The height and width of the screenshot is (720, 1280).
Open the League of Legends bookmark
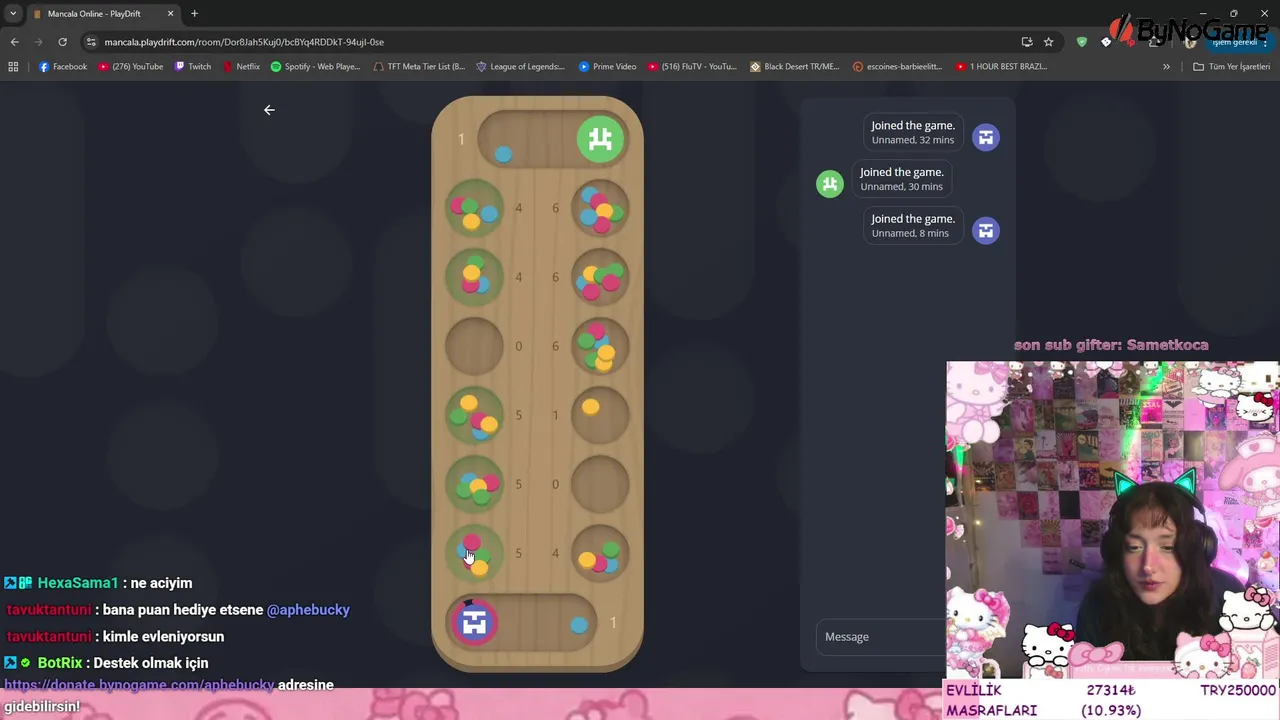[x=521, y=67]
